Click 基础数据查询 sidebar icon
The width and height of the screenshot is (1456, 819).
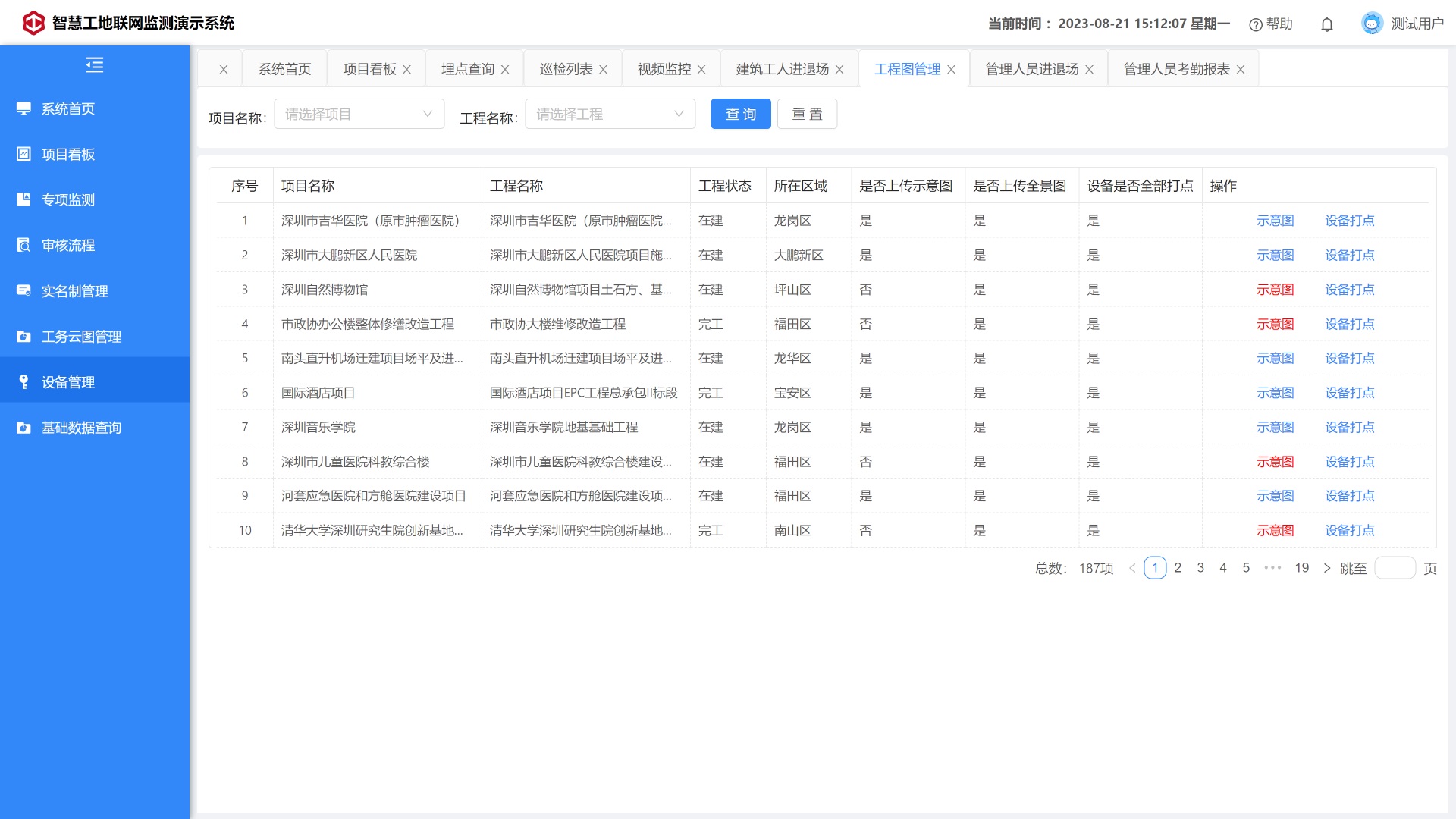[24, 427]
